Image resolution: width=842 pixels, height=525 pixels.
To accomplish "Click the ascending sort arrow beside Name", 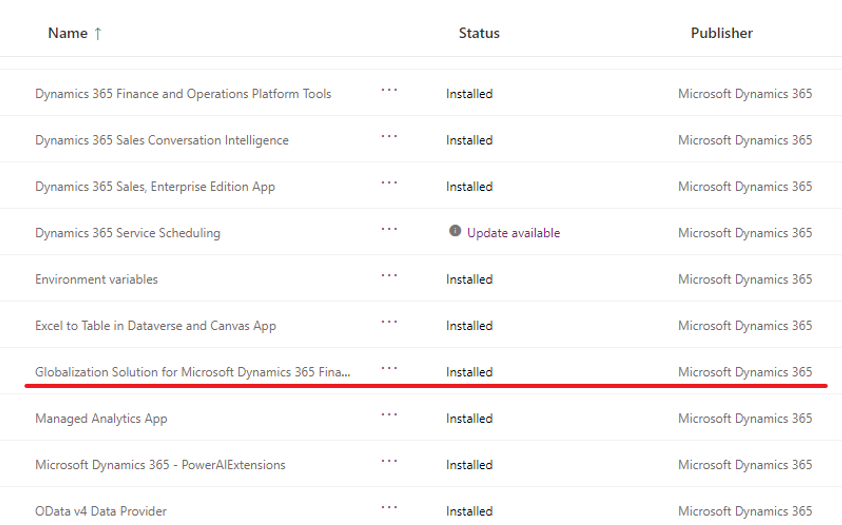I will [x=98, y=34].
